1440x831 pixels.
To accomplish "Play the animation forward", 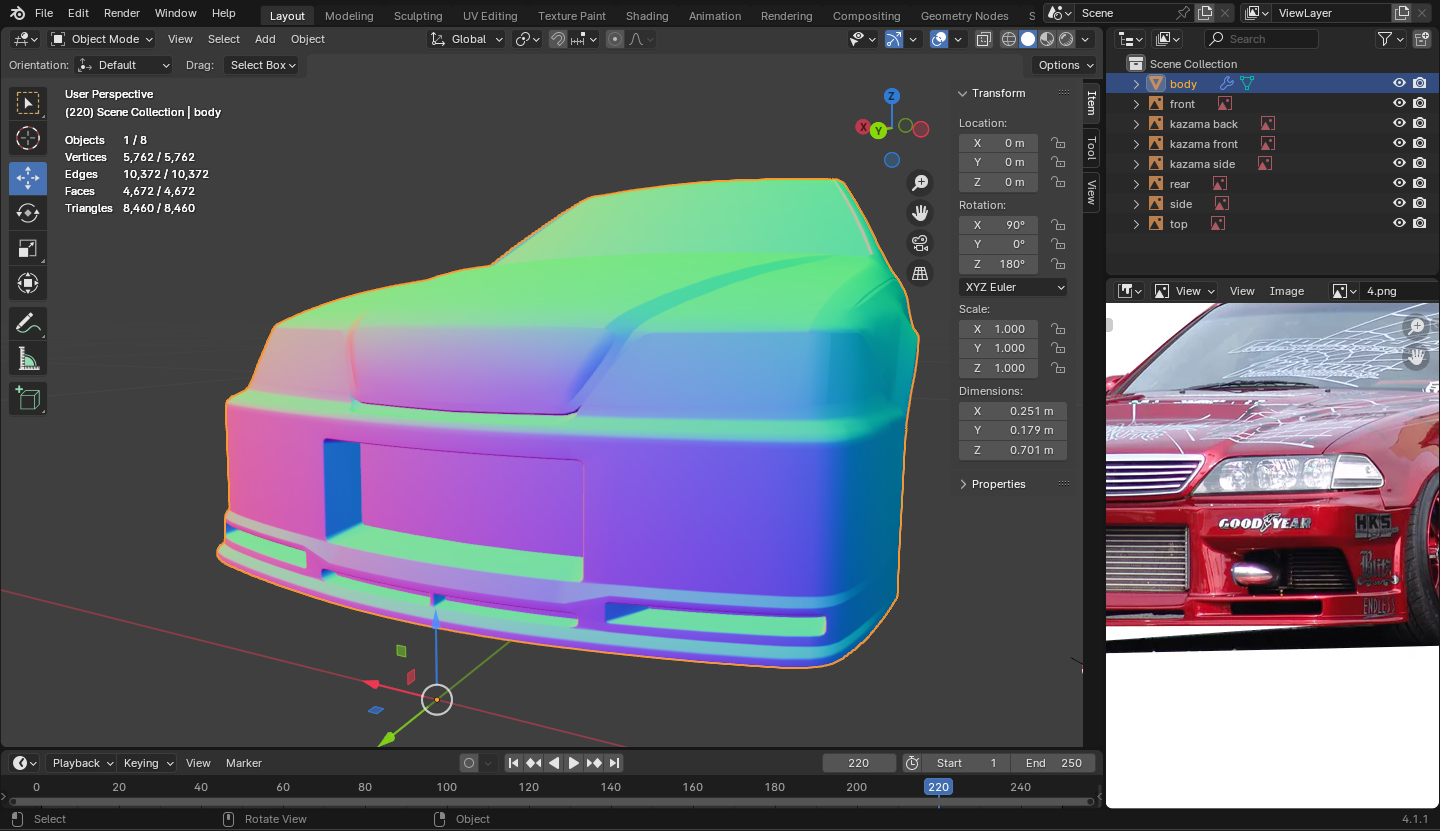I will (x=574, y=763).
